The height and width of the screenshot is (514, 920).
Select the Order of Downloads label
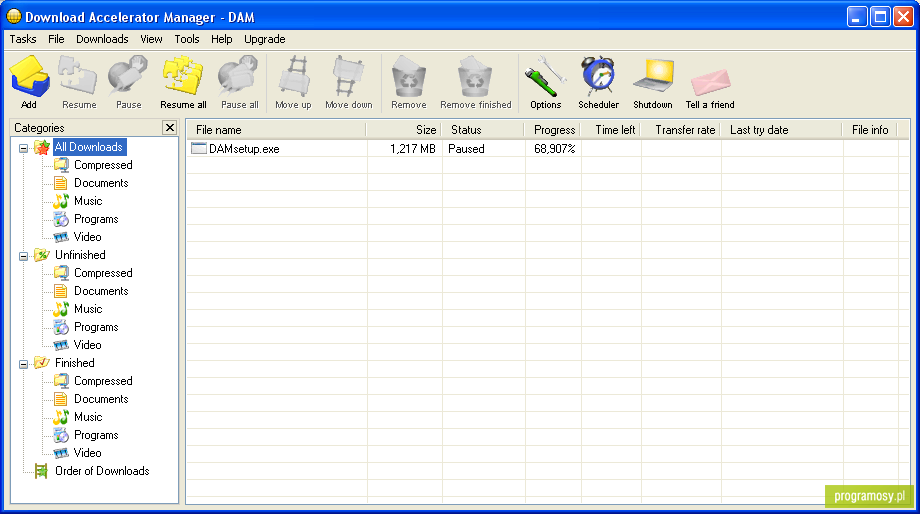tap(102, 471)
